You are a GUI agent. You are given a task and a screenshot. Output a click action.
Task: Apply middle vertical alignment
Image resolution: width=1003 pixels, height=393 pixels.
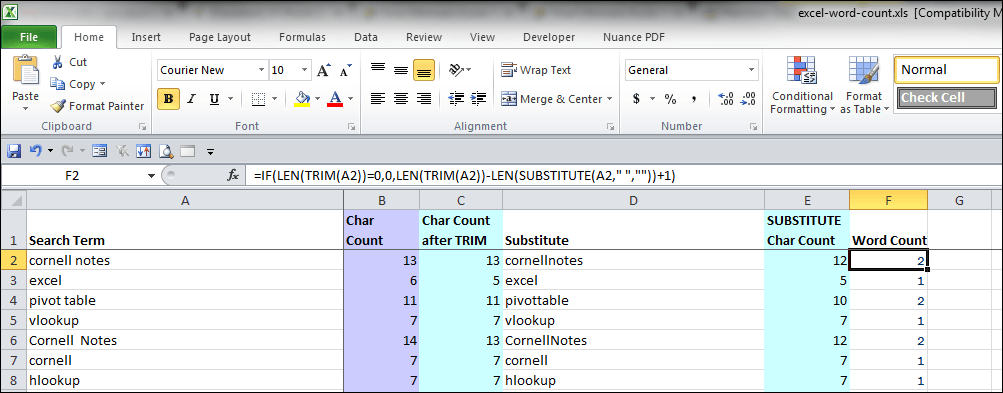click(x=400, y=69)
